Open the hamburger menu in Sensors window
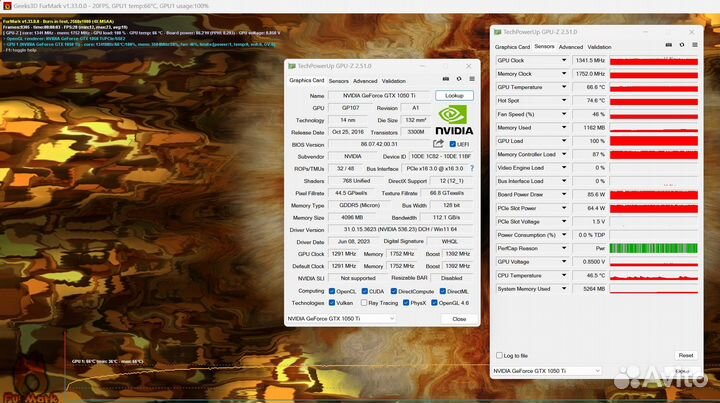720x403 pixels. 695,45
